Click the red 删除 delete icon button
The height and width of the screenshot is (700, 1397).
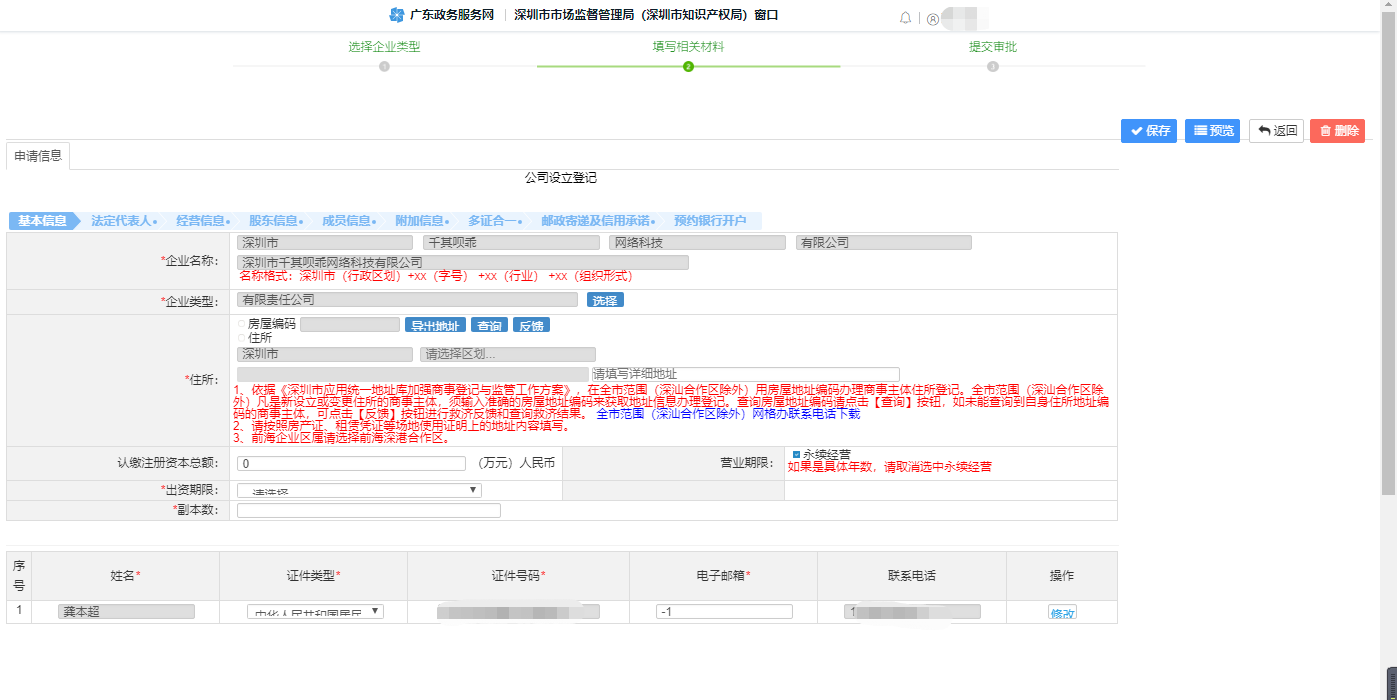click(x=1336, y=130)
